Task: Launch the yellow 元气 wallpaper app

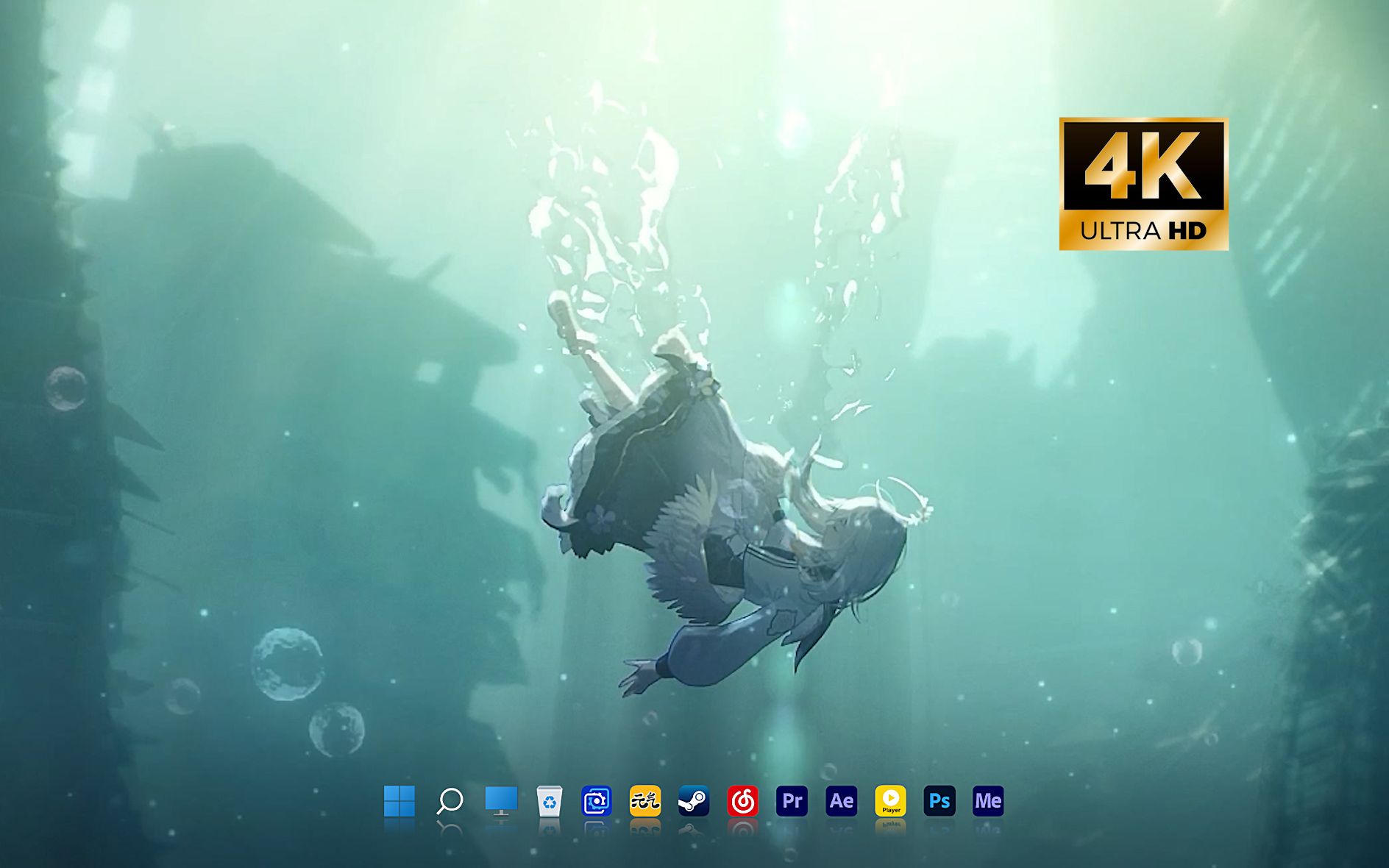Action: 645,801
